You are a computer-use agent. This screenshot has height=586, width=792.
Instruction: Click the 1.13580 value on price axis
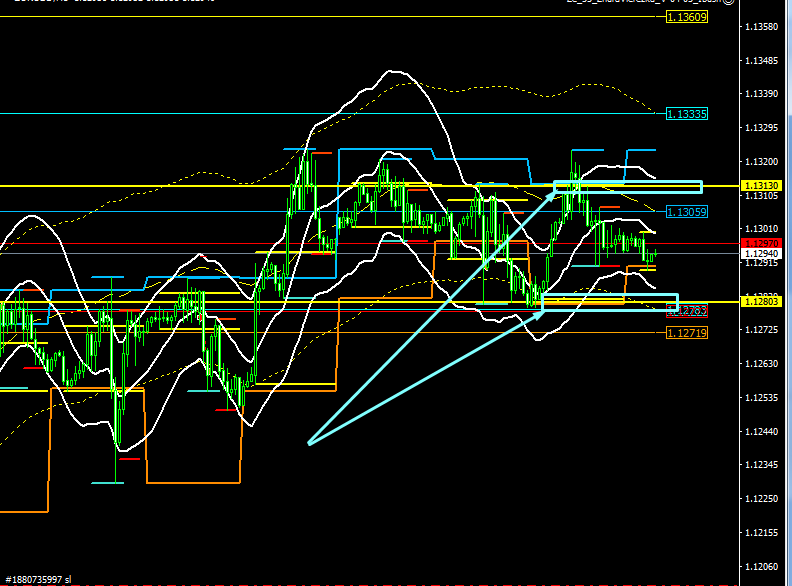pyautogui.click(x=762, y=26)
